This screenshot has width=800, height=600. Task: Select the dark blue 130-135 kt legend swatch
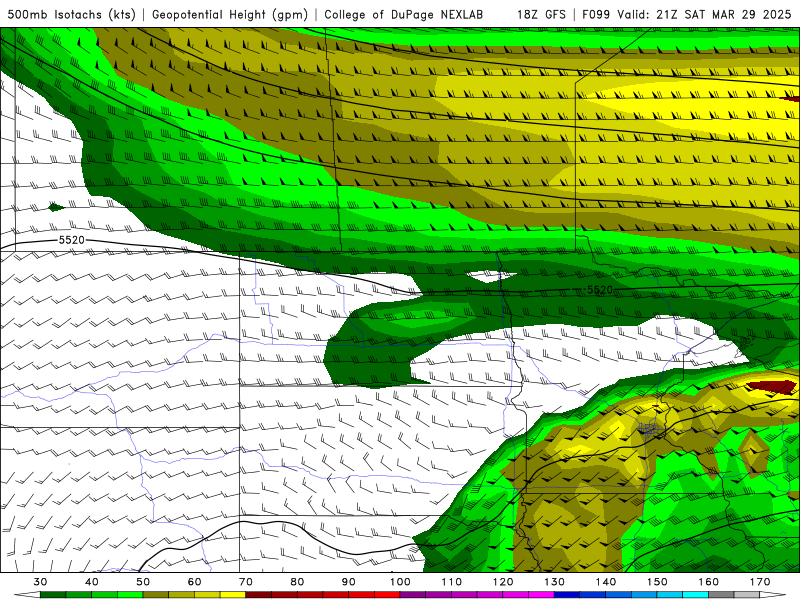point(567,595)
